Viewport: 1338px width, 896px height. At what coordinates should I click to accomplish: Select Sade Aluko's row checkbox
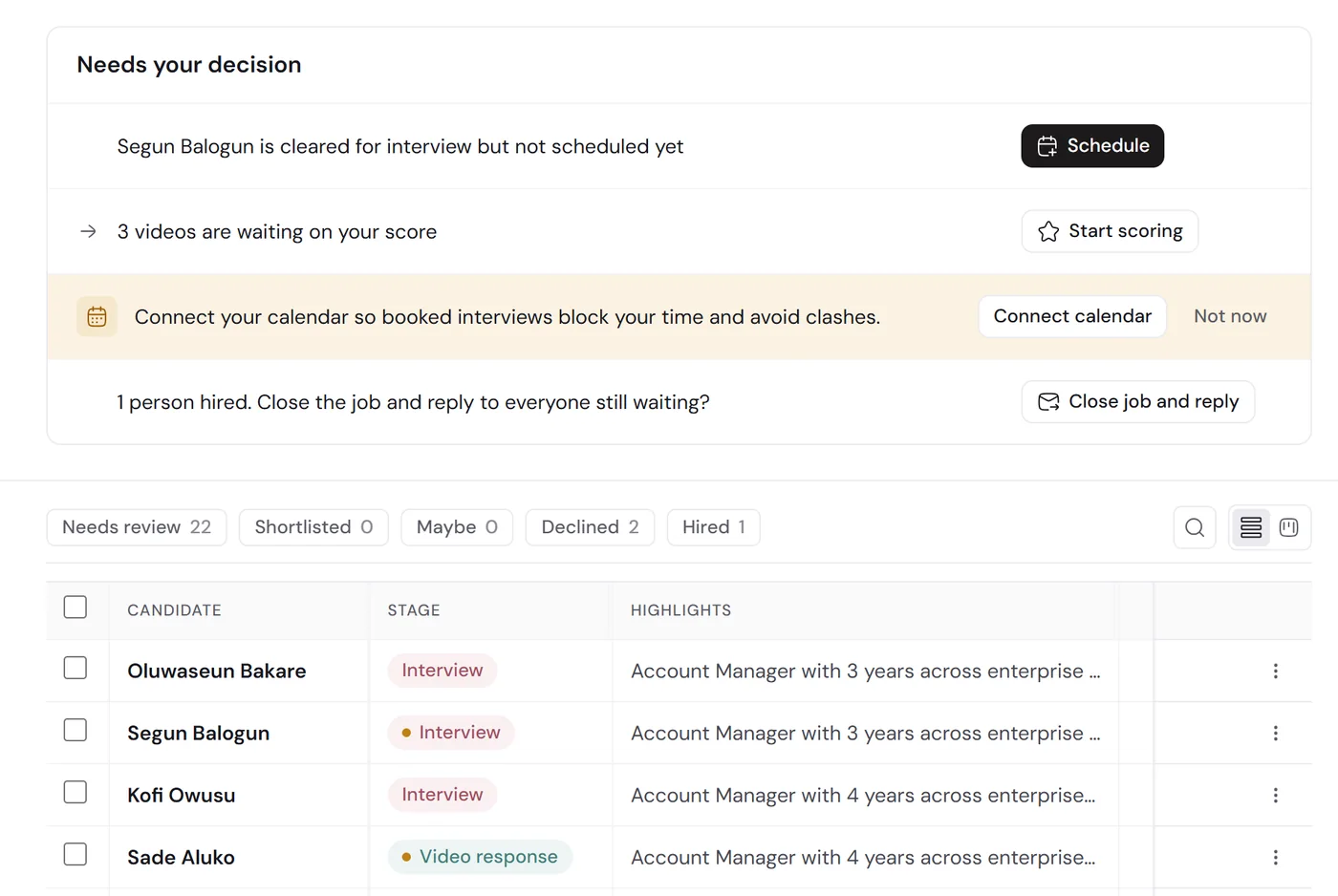coord(76,854)
